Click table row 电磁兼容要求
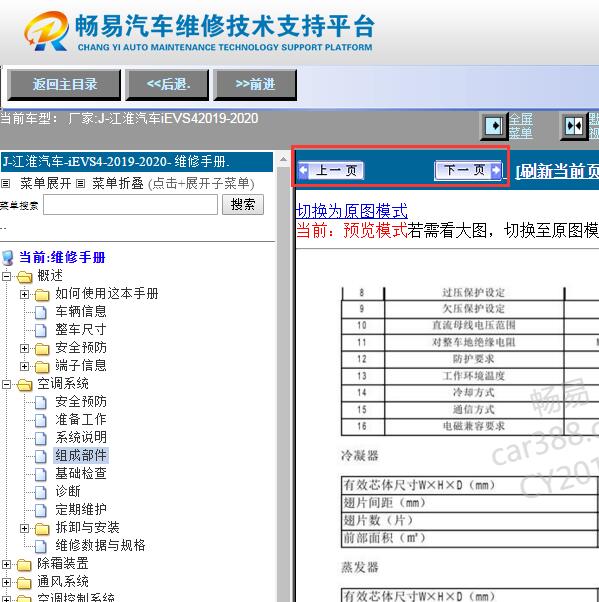Image resolution: width=599 pixels, height=602 pixels. (473, 426)
